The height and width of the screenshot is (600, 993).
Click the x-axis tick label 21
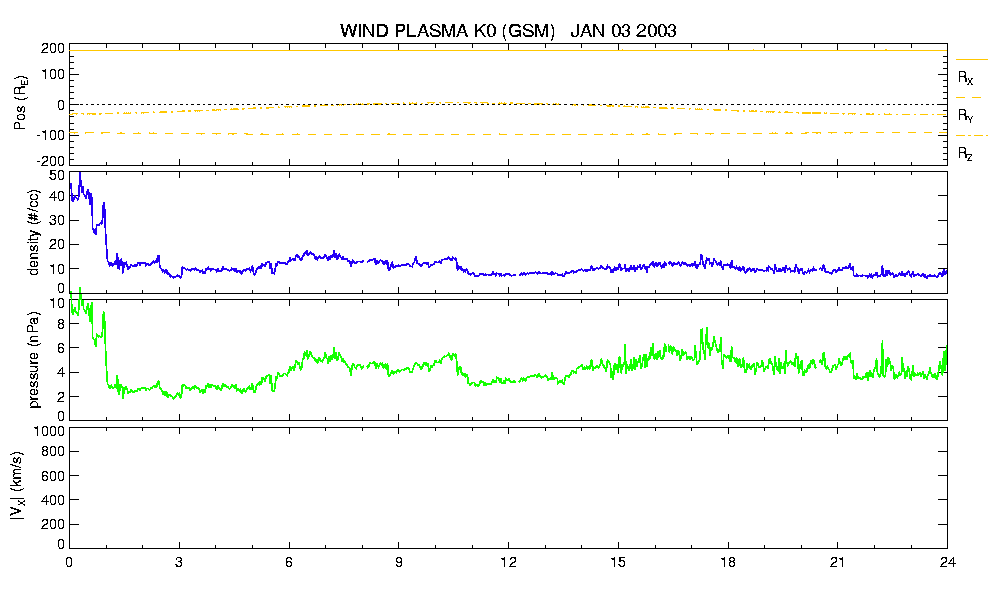tap(837, 562)
